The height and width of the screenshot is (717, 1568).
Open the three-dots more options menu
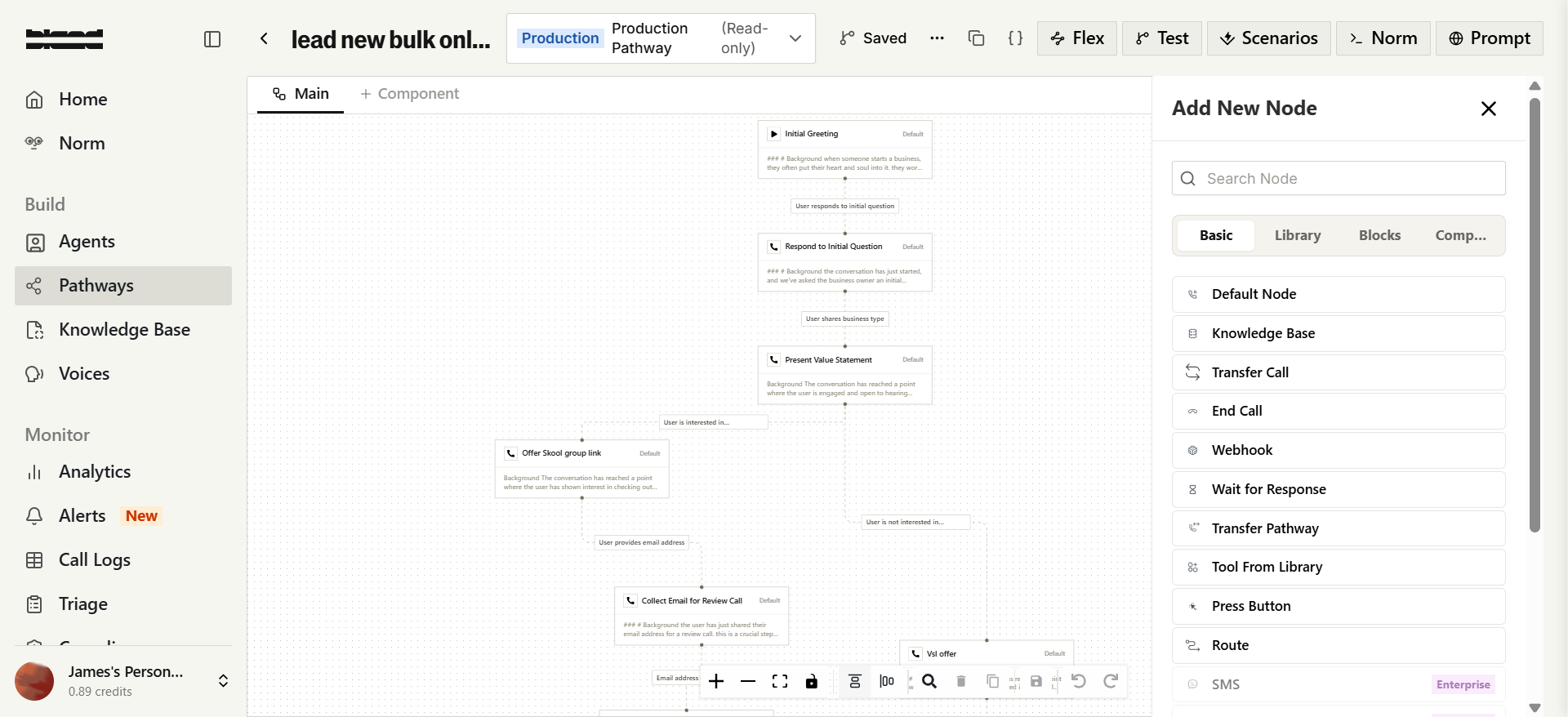point(937,38)
